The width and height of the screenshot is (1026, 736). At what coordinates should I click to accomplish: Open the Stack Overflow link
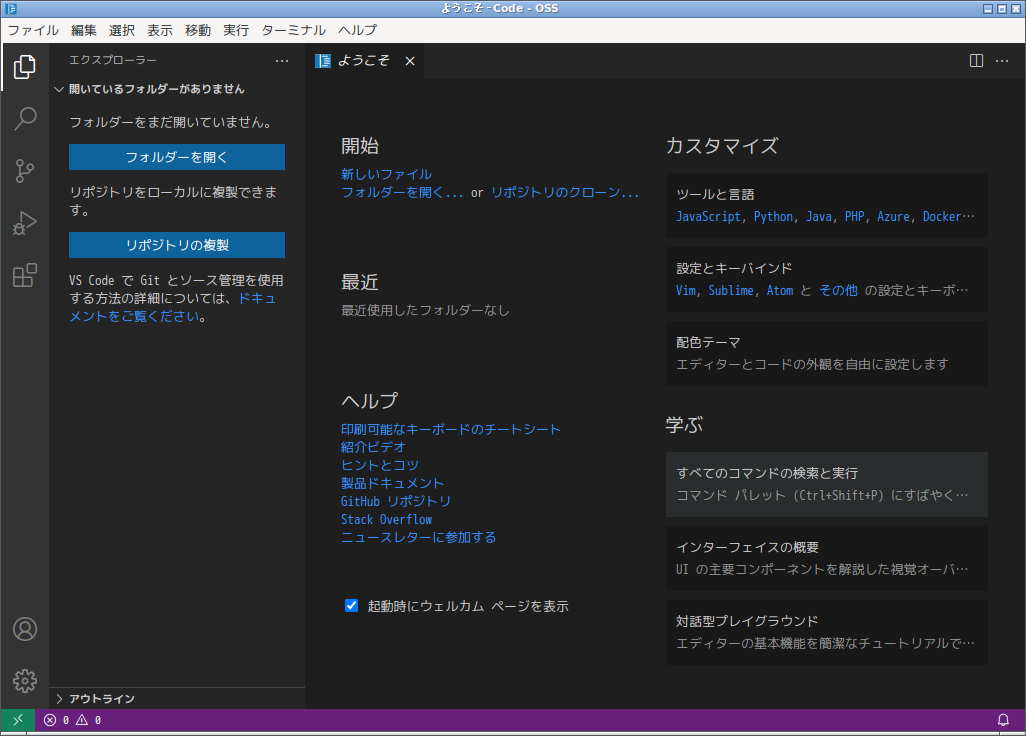coord(386,519)
